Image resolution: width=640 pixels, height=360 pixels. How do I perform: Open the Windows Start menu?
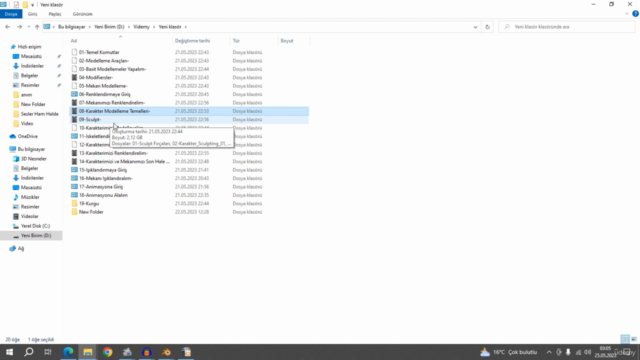(x=9, y=352)
